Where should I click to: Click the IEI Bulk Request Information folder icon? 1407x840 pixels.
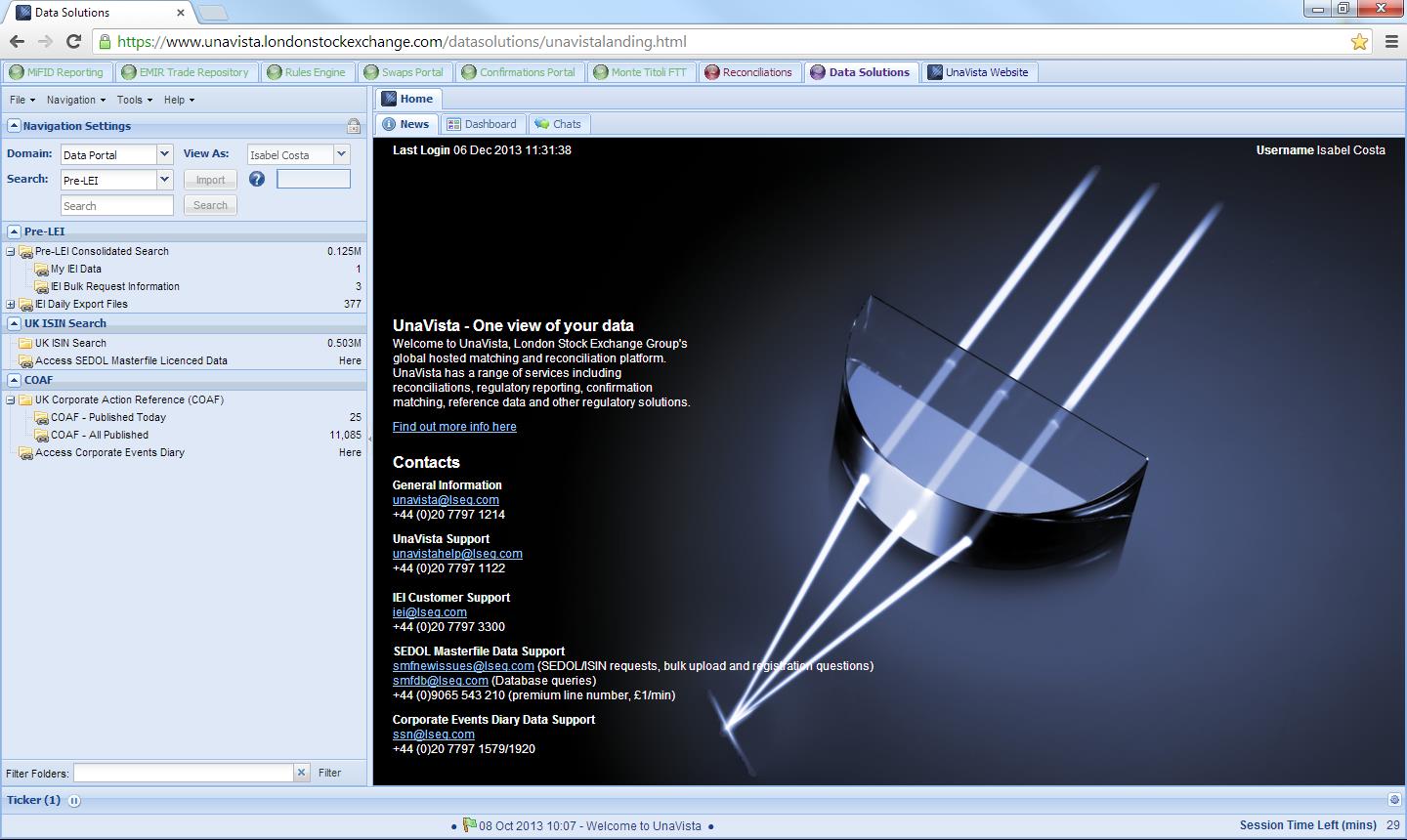point(41,286)
